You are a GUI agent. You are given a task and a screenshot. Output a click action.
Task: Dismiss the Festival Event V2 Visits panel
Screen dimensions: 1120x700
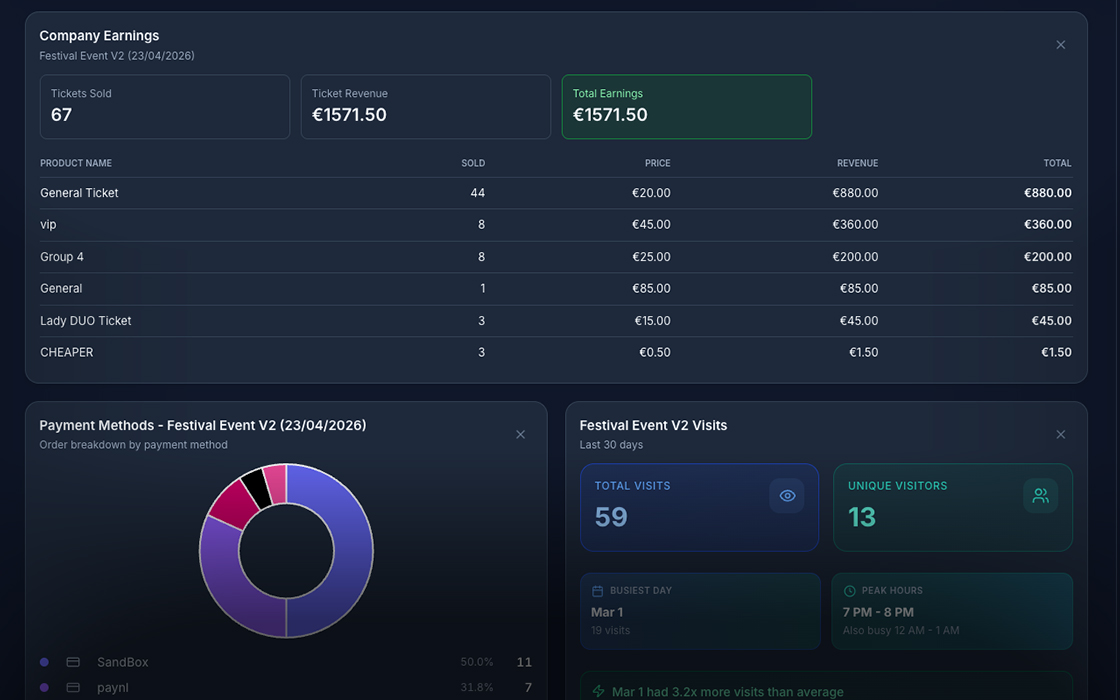click(x=1060, y=434)
